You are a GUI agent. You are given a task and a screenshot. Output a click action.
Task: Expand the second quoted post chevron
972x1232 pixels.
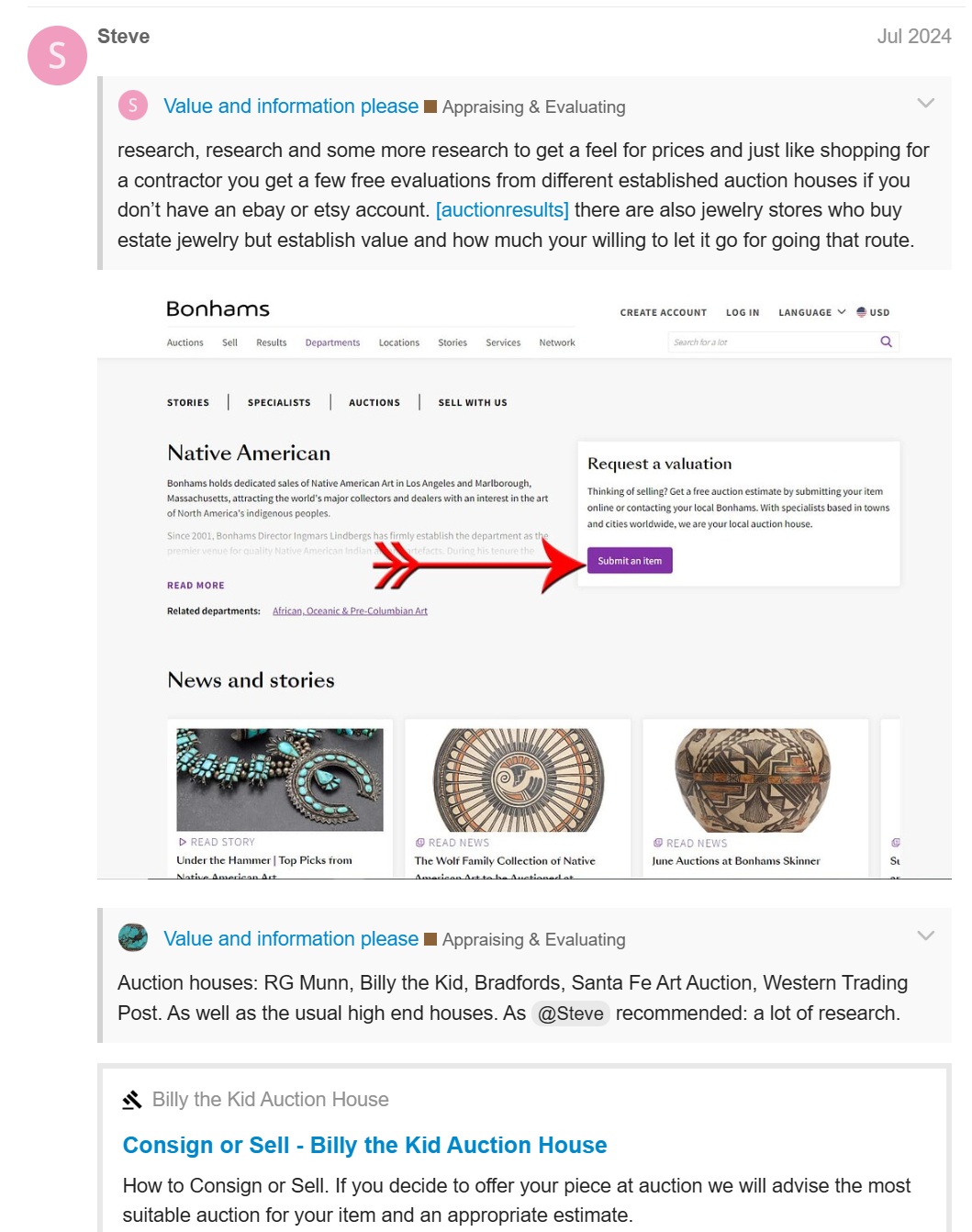point(925,935)
